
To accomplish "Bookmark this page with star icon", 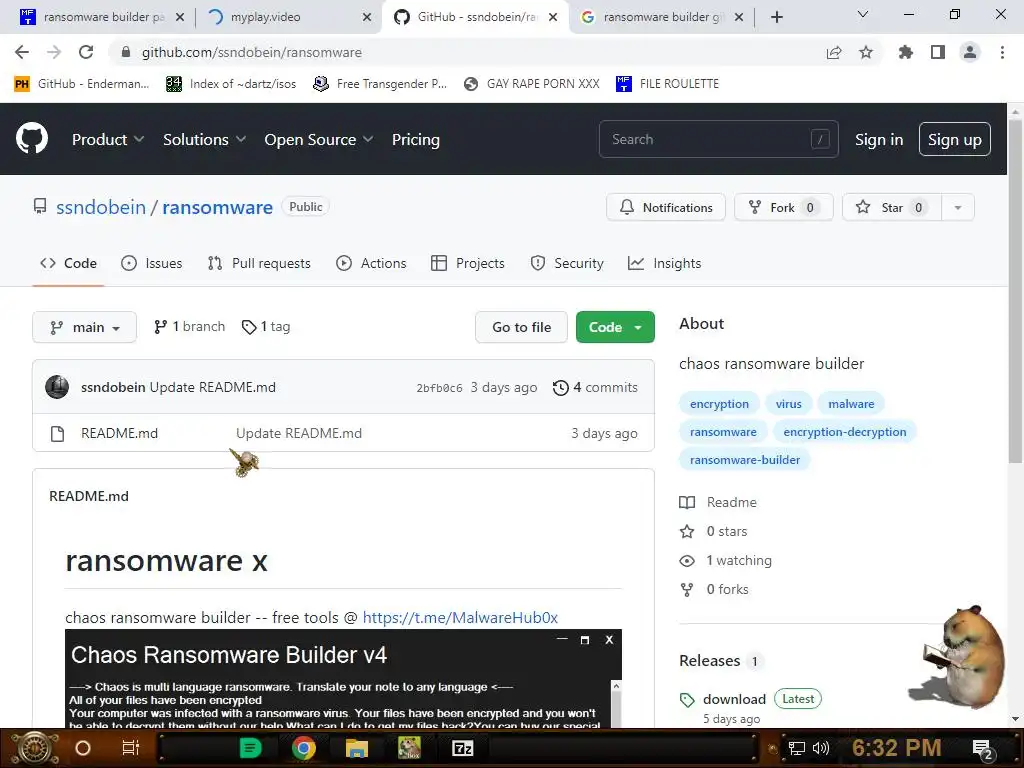I will pyautogui.click(x=866, y=52).
